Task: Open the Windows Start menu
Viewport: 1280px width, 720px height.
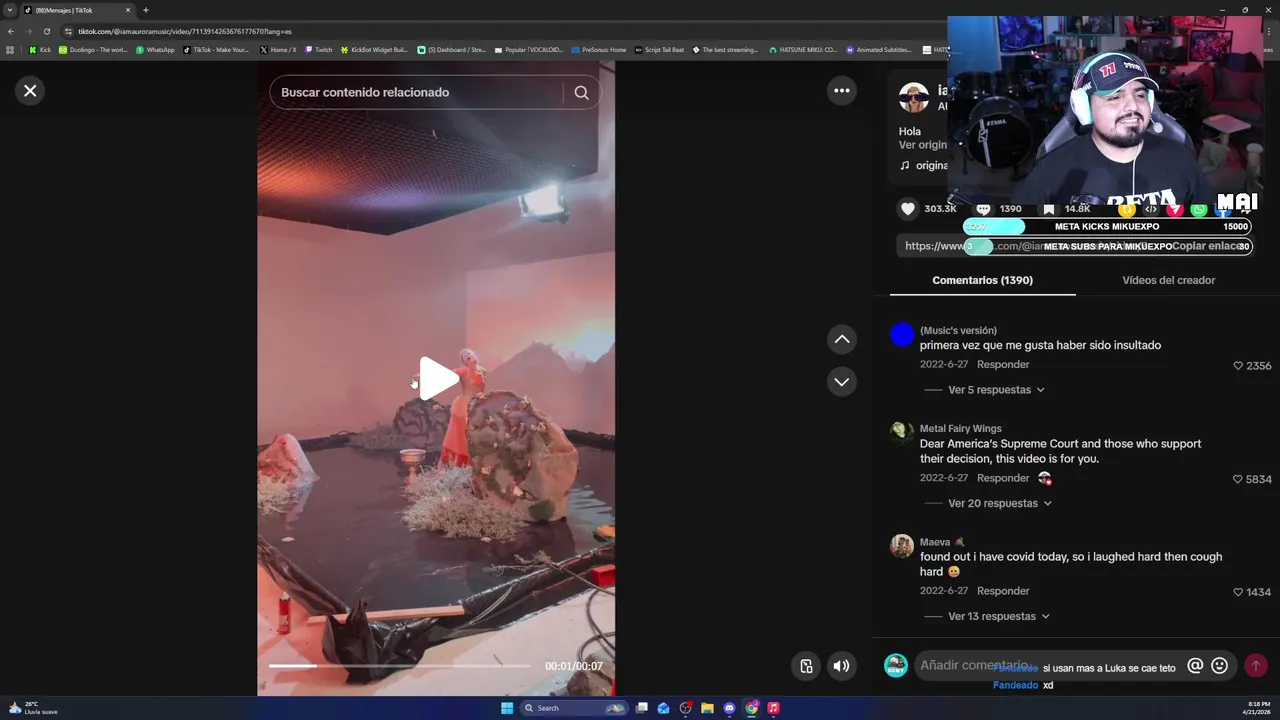Action: [507, 708]
